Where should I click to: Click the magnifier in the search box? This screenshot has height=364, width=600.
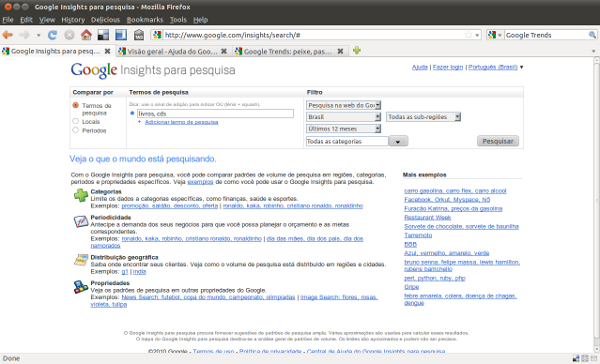[592, 35]
